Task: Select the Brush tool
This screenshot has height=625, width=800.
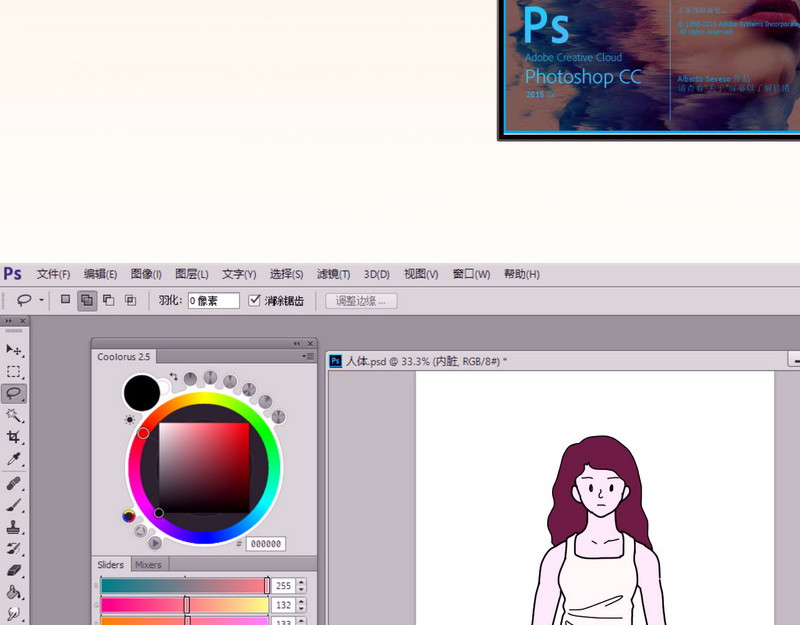Action: point(14,505)
